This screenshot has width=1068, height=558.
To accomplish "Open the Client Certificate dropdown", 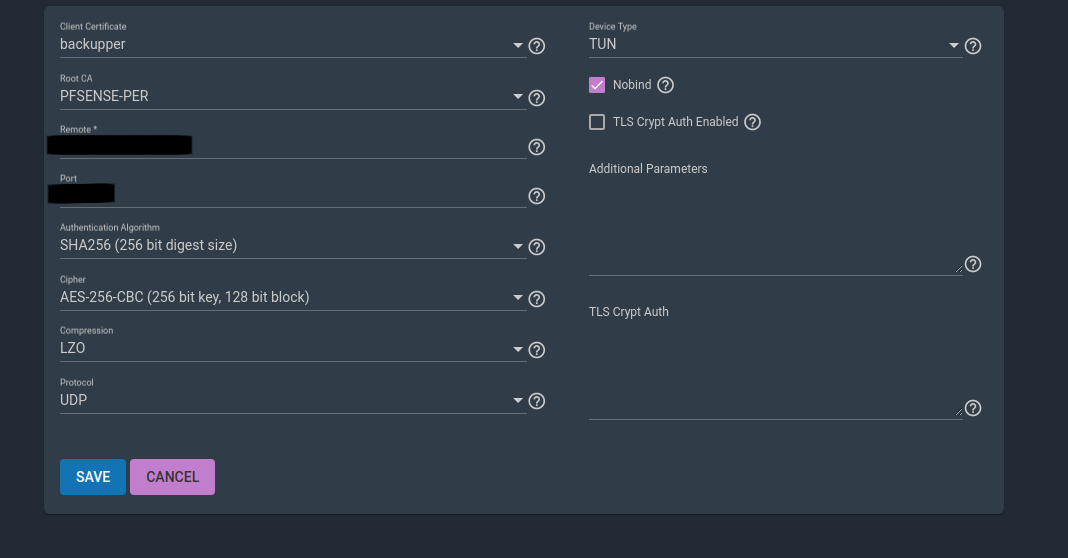I will tap(293, 44).
